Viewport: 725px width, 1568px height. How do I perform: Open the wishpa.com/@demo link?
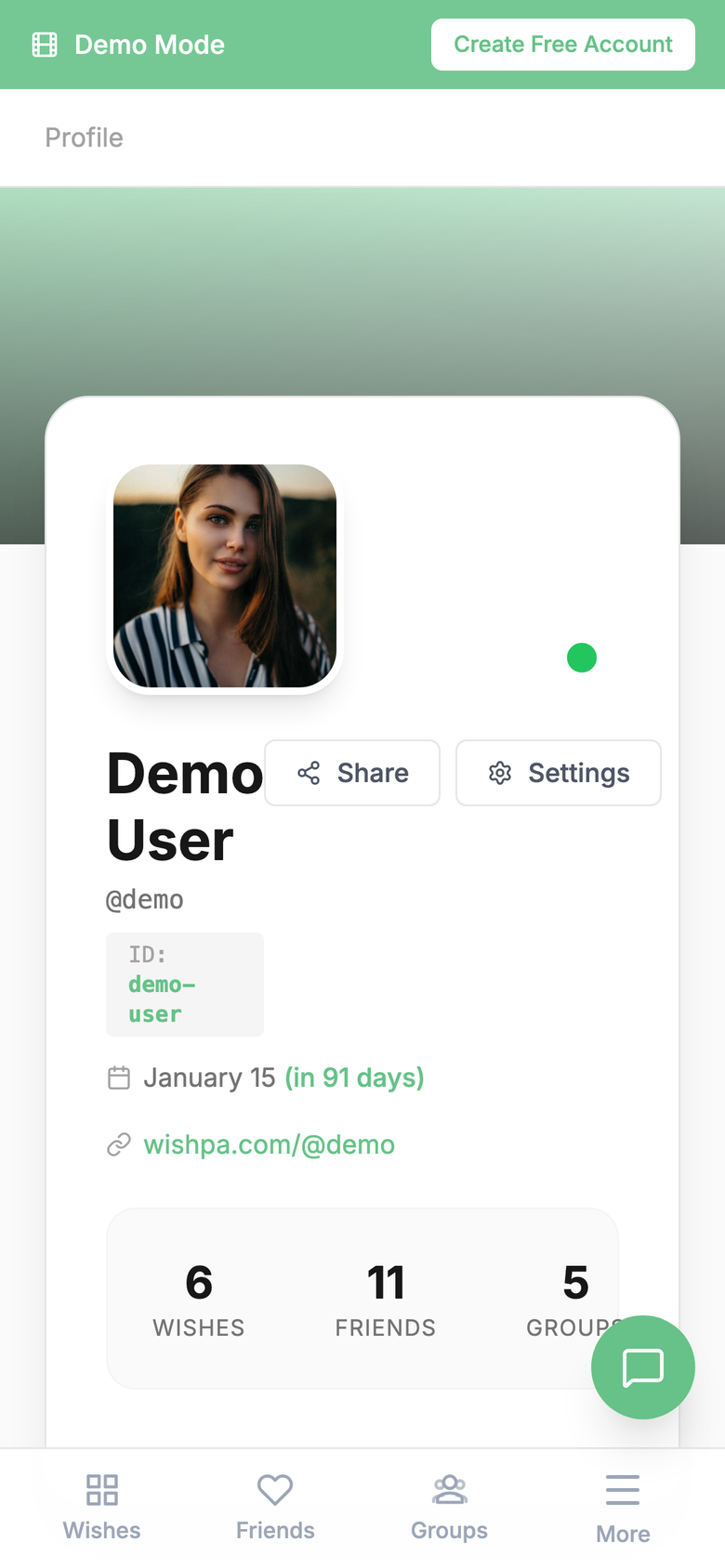coord(270,1144)
